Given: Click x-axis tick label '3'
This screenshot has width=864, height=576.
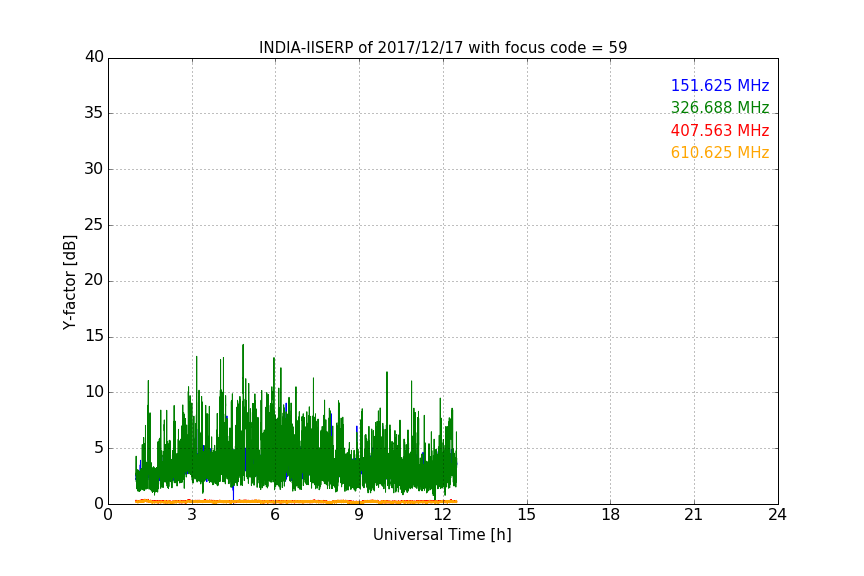Looking at the screenshot, I should [x=192, y=515].
